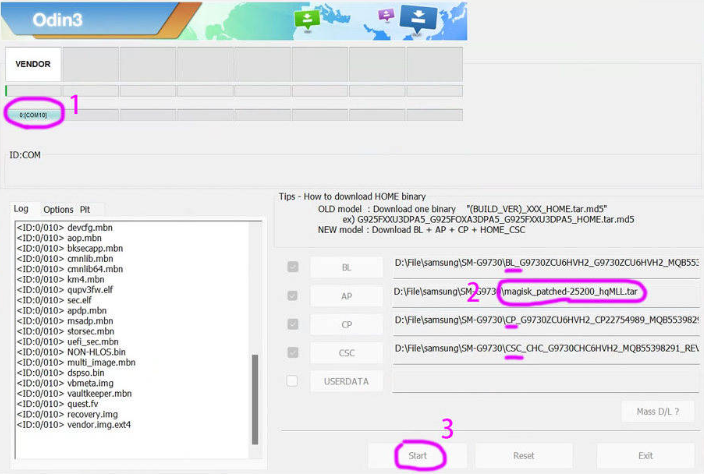The height and width of the screenshot is (474, 704).
Task: Click the BL file path field
Action: pyautogui.click(x=546, y=265)
